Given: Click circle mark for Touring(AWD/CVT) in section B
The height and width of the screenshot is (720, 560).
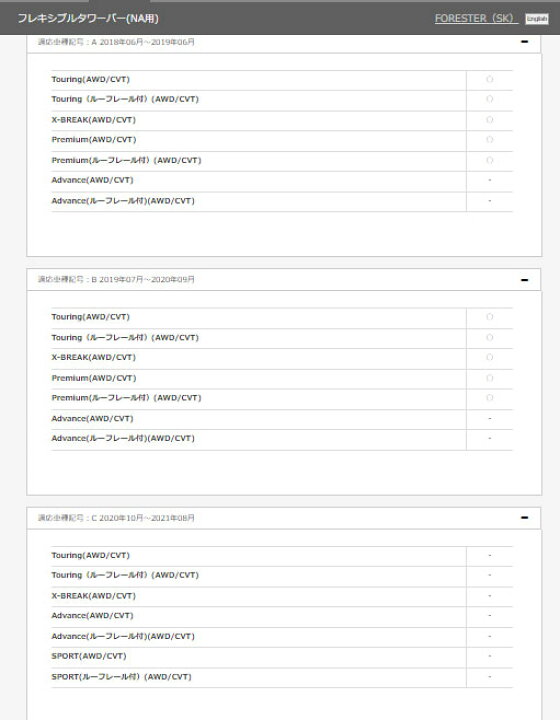Looking at the screenshot, I should [x=489, y=317].
